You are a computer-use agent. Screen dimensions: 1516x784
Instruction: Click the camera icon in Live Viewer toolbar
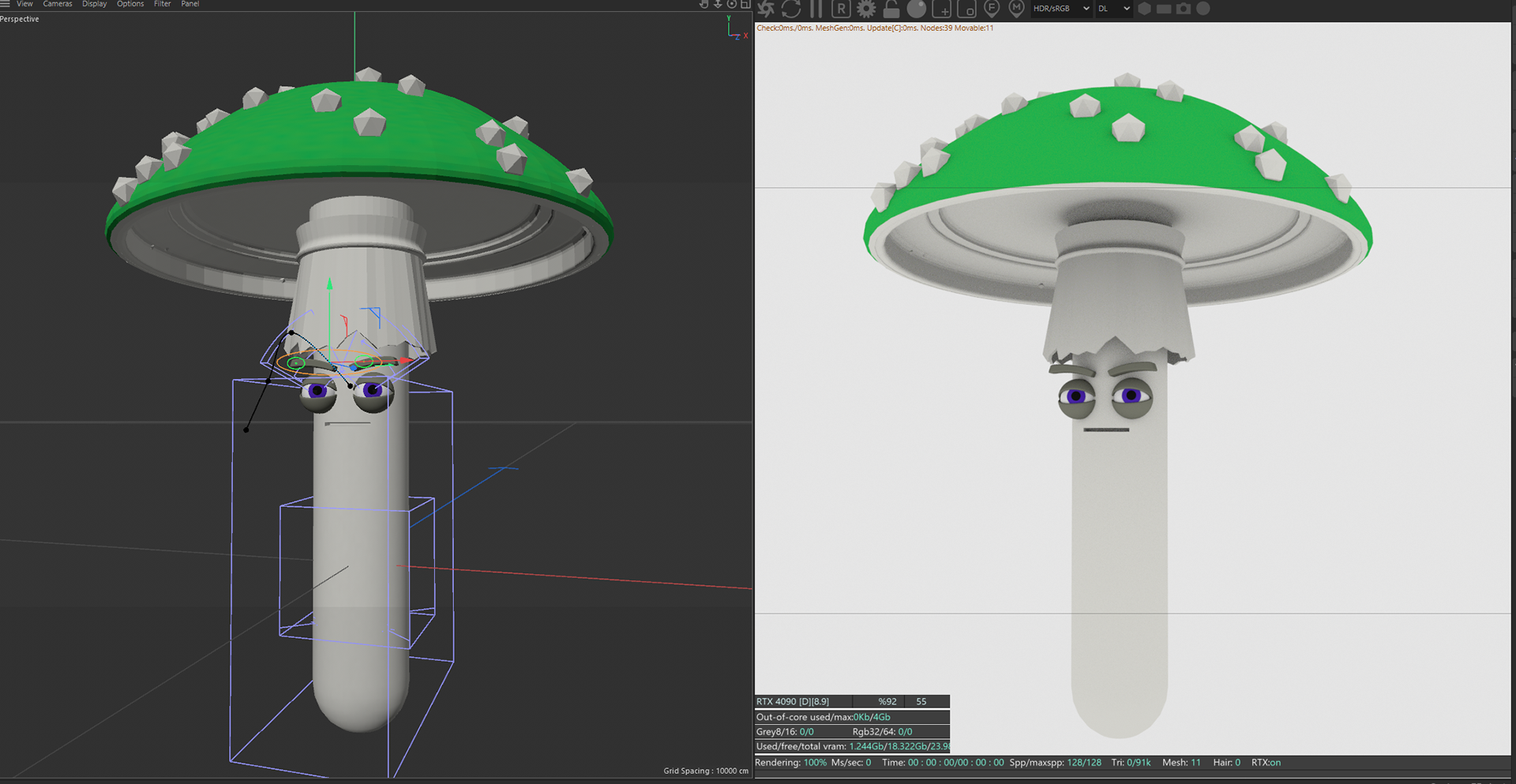tap(1184, 9)
